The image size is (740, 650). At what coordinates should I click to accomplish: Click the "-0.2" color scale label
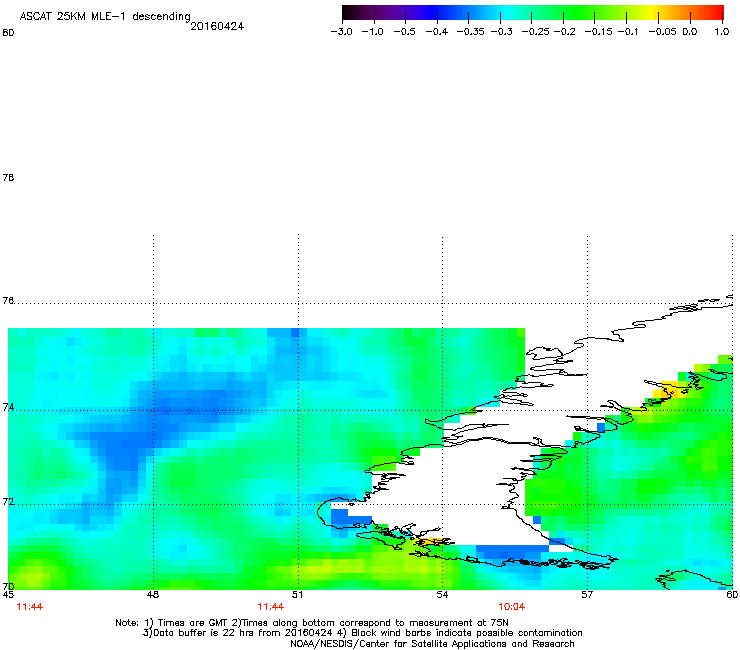(x=565, y=32)
